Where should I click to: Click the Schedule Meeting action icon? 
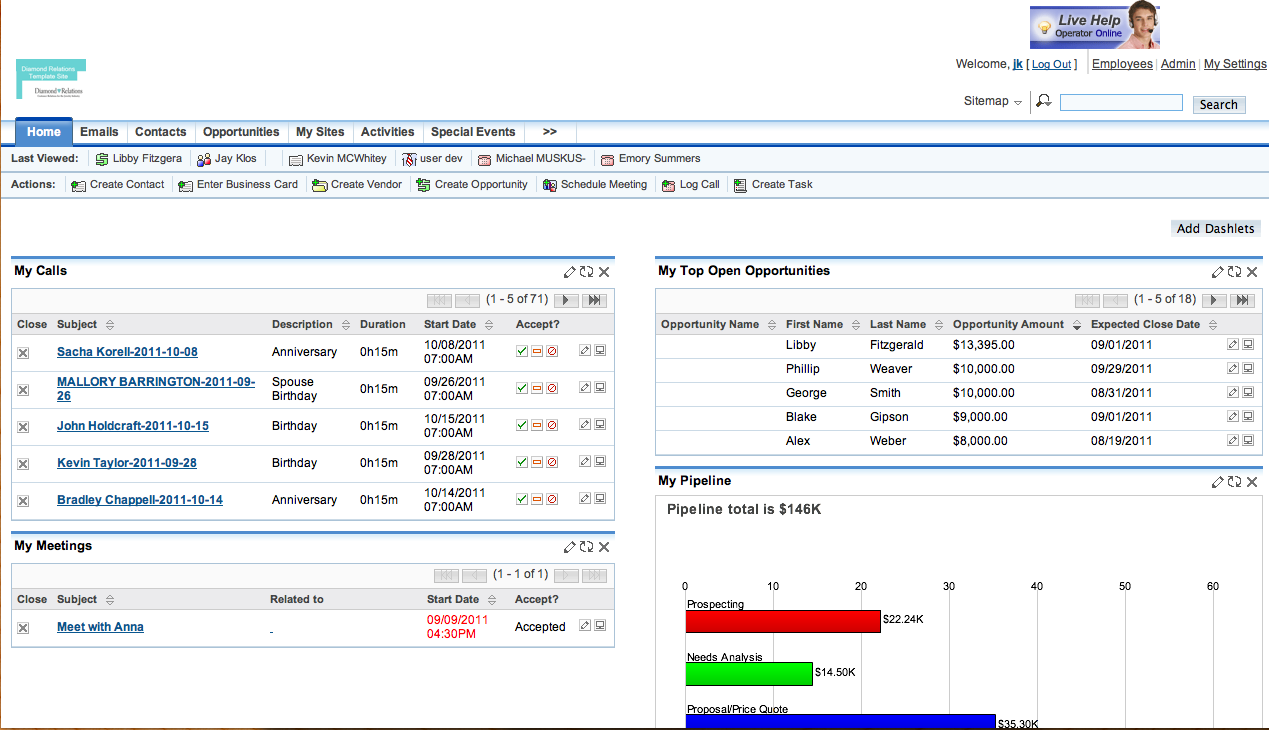coord(550,185)
